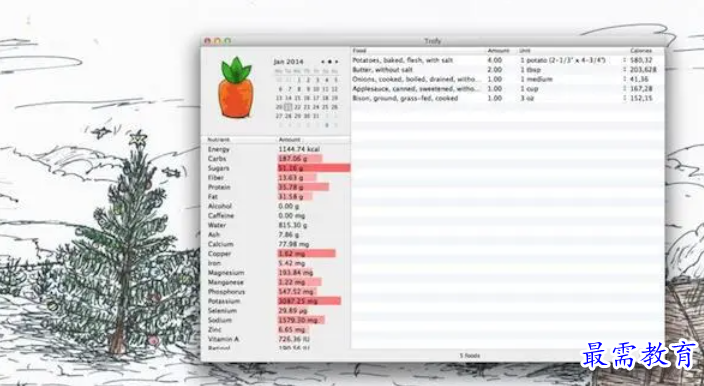Viewport: 704px width, 386px height.
Task: Select the Bison, ground, grass-fed, cooked row
Action: [x=507, y=98]
